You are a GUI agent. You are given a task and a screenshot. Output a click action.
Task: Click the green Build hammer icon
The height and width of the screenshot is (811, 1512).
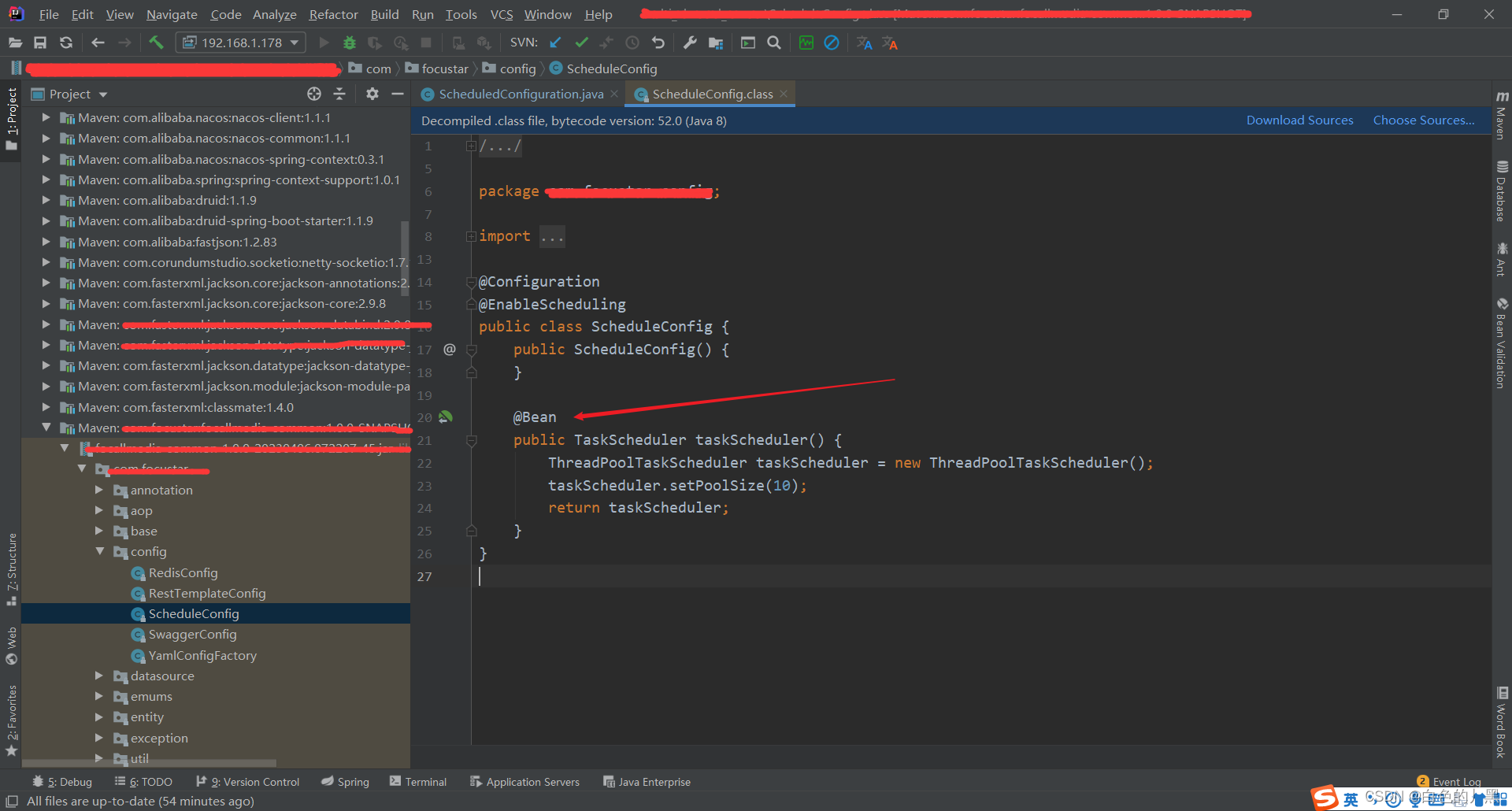point(156,43)
